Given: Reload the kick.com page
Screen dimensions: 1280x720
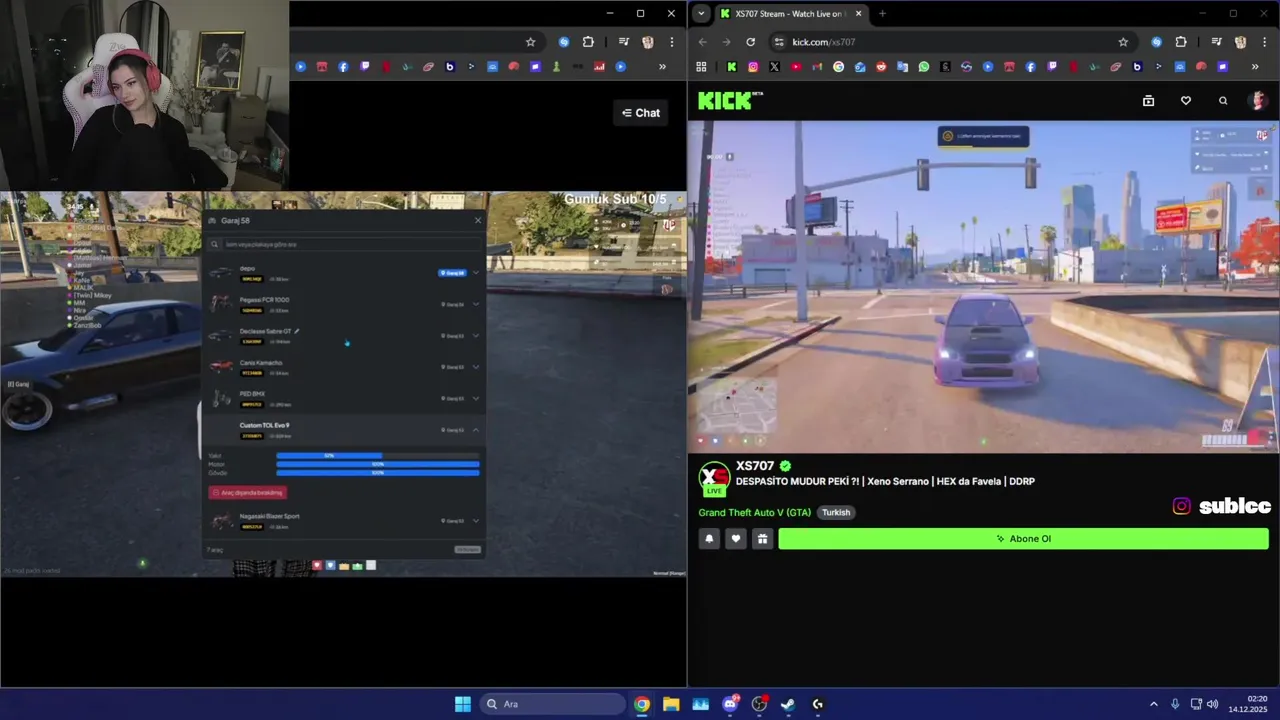Looking at the screenshot, I should click(x=750, y=42).
